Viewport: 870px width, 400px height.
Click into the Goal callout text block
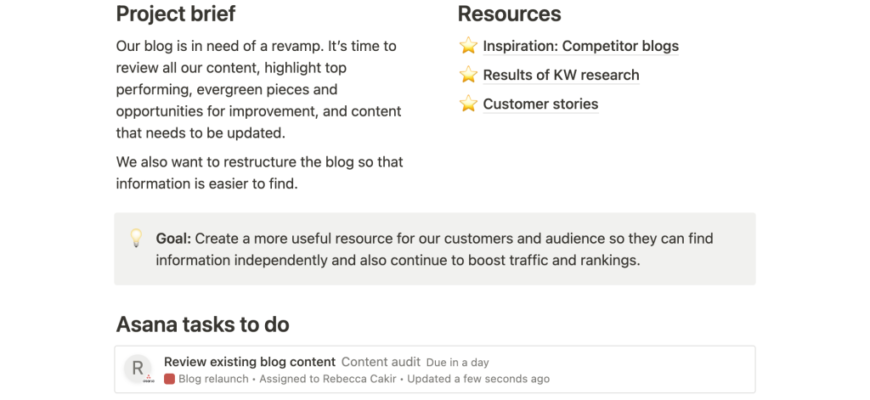434,249
